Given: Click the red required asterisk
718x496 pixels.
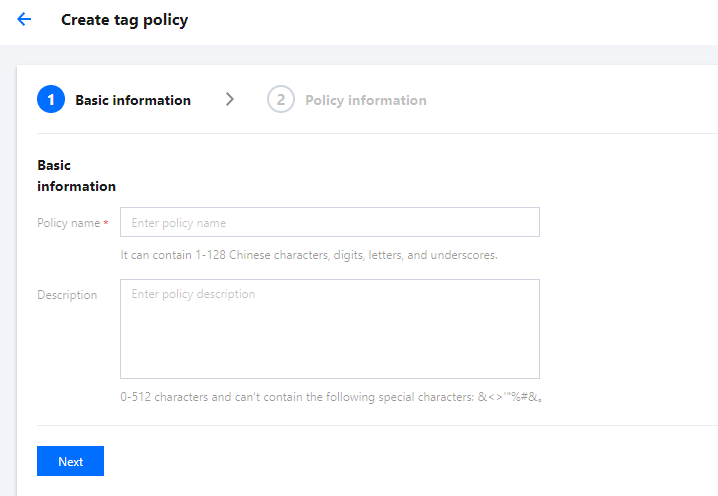Looking at the screenshot, I should pyautogui.click(x=106, y=223).
